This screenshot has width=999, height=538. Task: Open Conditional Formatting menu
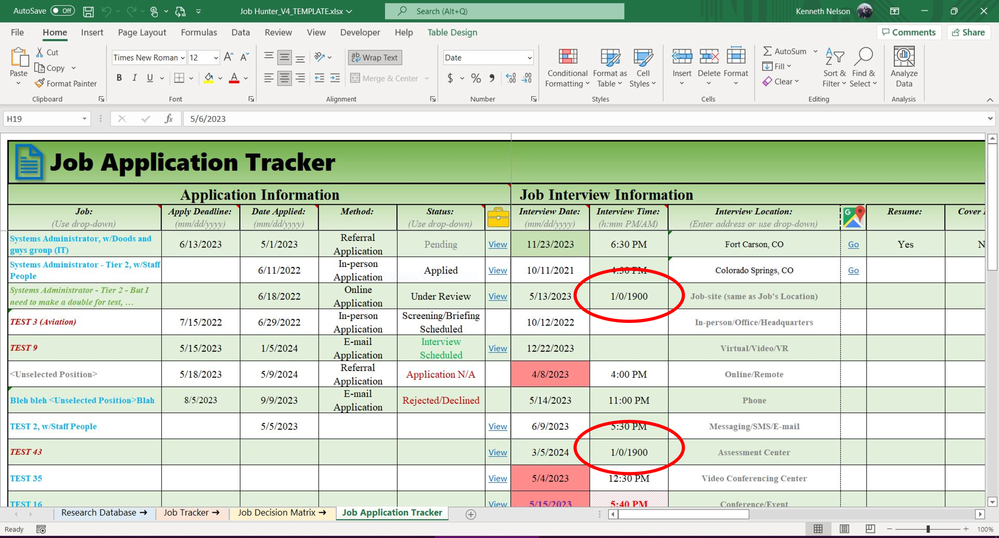pos(567,67)
